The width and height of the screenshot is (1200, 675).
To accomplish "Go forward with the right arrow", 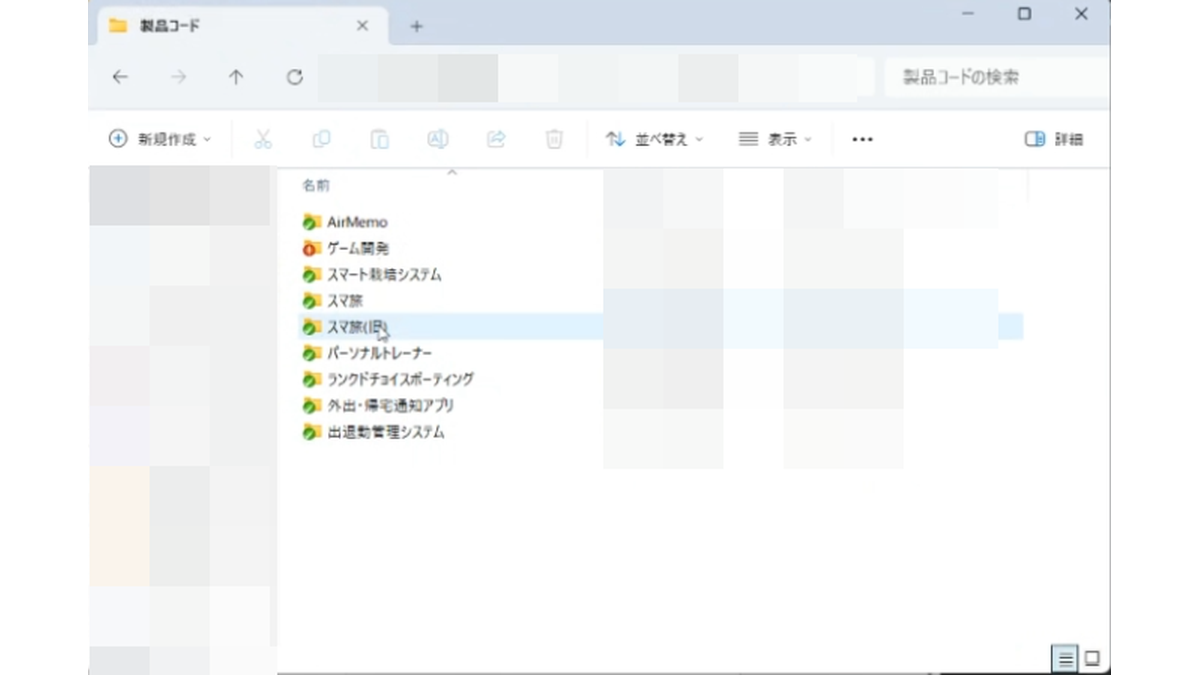I will 178,77.
